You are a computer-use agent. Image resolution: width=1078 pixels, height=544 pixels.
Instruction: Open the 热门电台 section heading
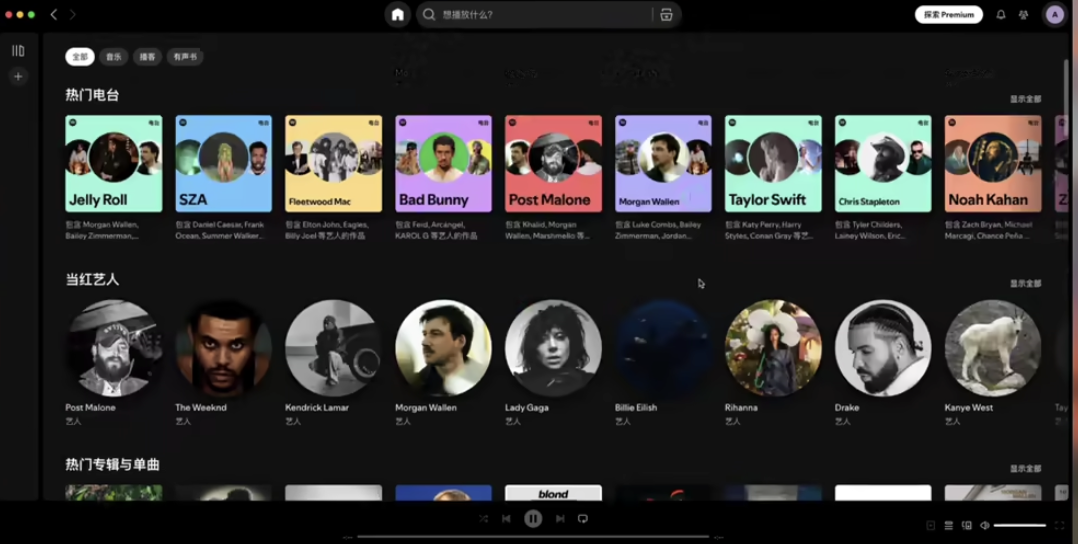[92, 95]
